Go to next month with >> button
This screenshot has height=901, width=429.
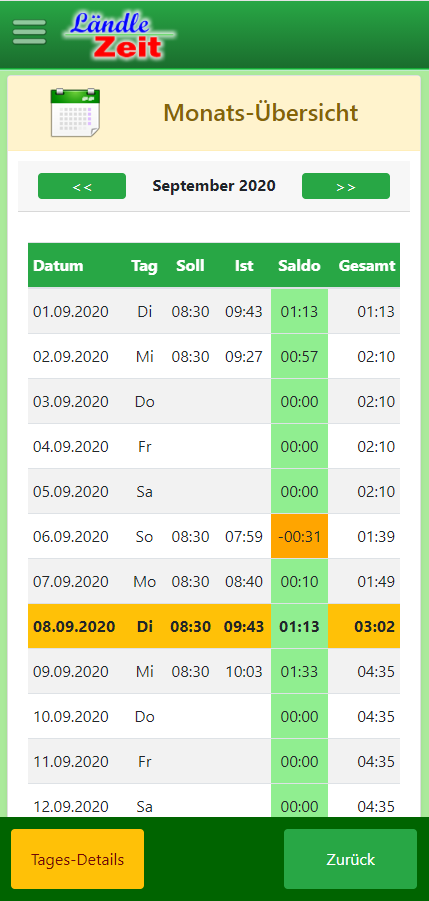click(346, 186)
